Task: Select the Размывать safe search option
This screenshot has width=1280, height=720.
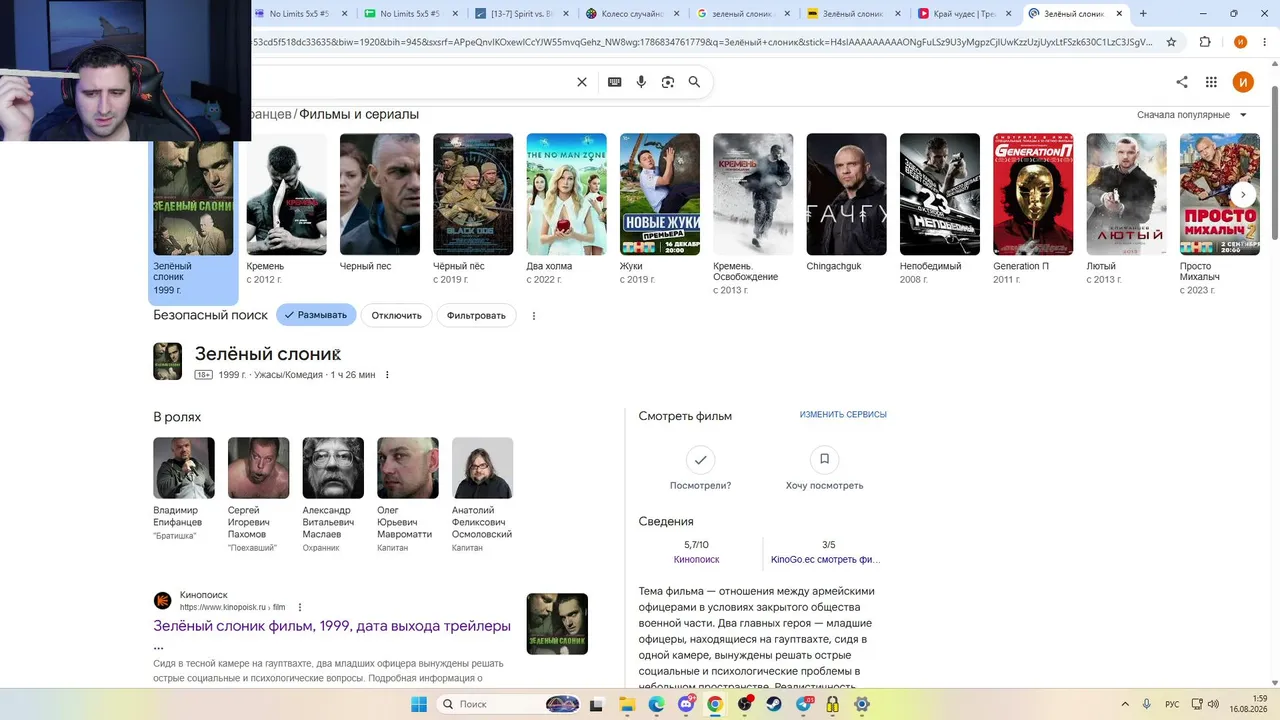Action: tap(316, 315)
